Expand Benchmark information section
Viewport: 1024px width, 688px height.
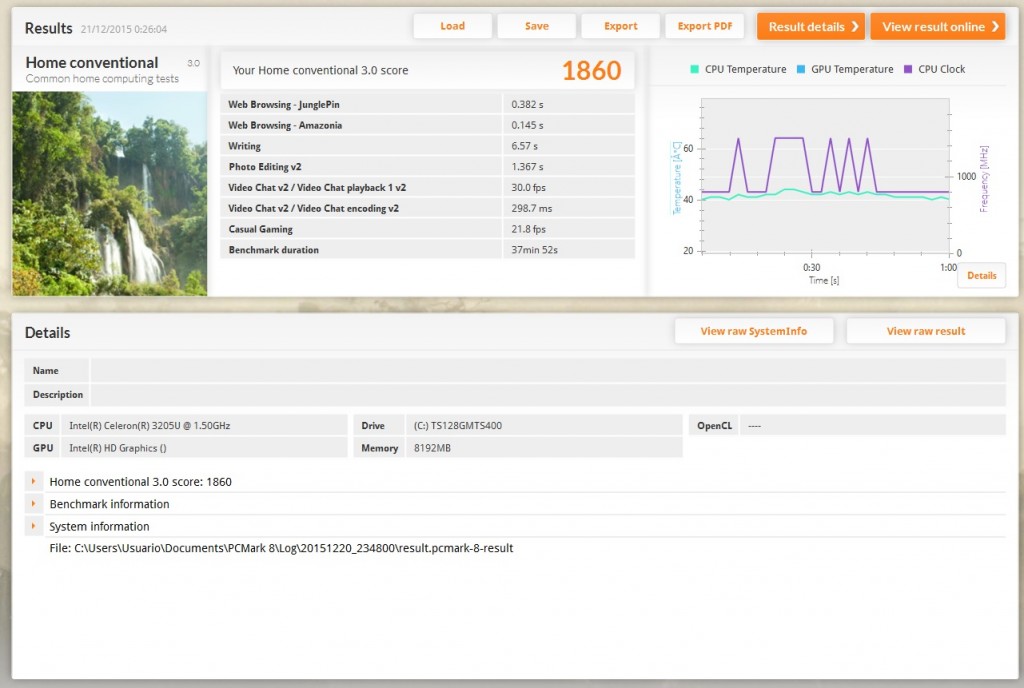coord(34,504)
